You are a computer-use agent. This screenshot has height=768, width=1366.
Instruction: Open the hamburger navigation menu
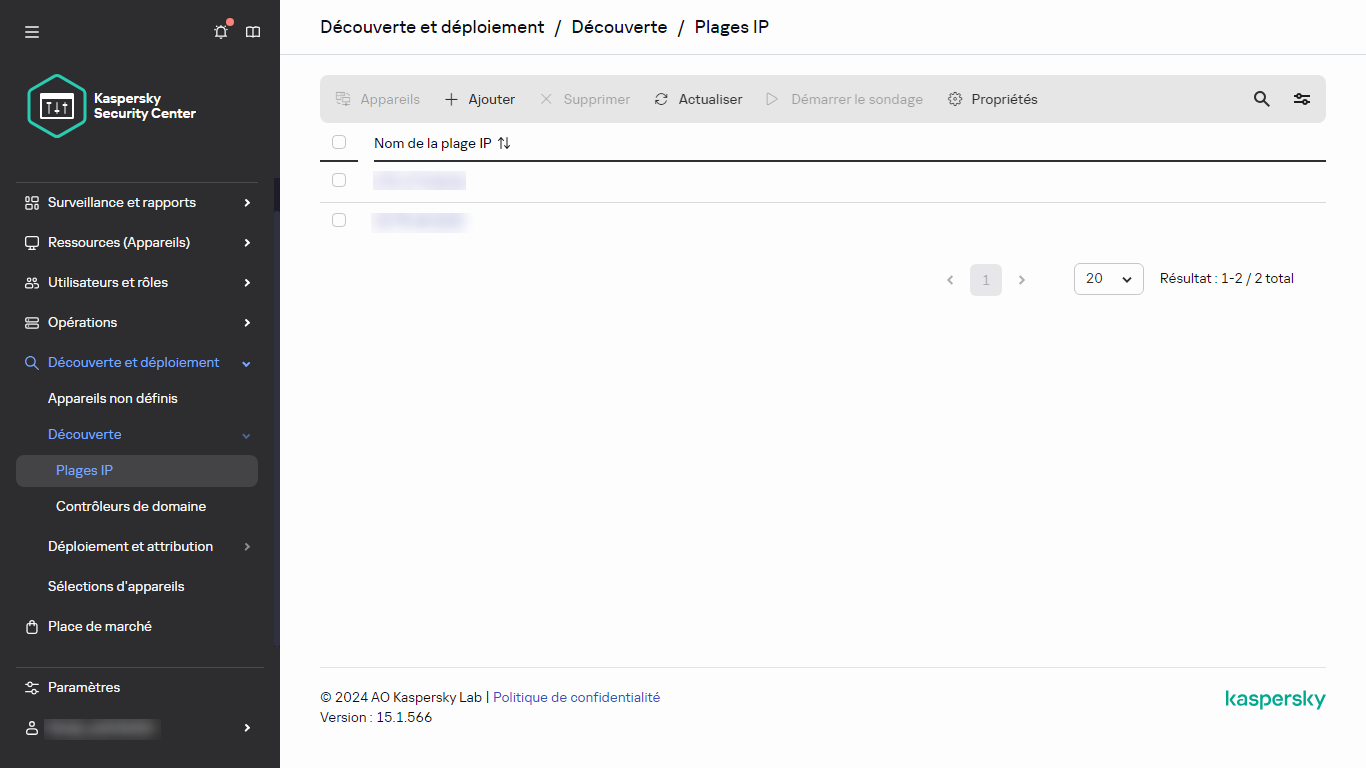click(x=31, y=31)
